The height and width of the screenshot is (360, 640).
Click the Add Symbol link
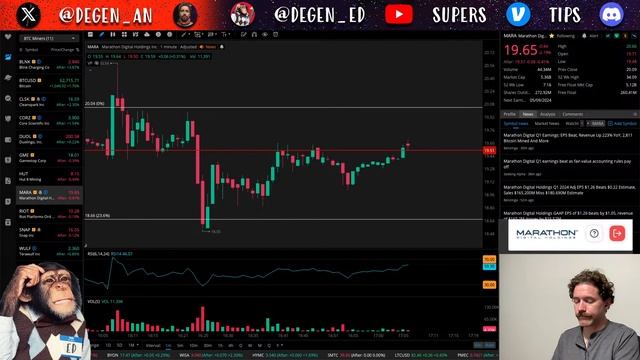pyautogui.click(x=622, y=124)
